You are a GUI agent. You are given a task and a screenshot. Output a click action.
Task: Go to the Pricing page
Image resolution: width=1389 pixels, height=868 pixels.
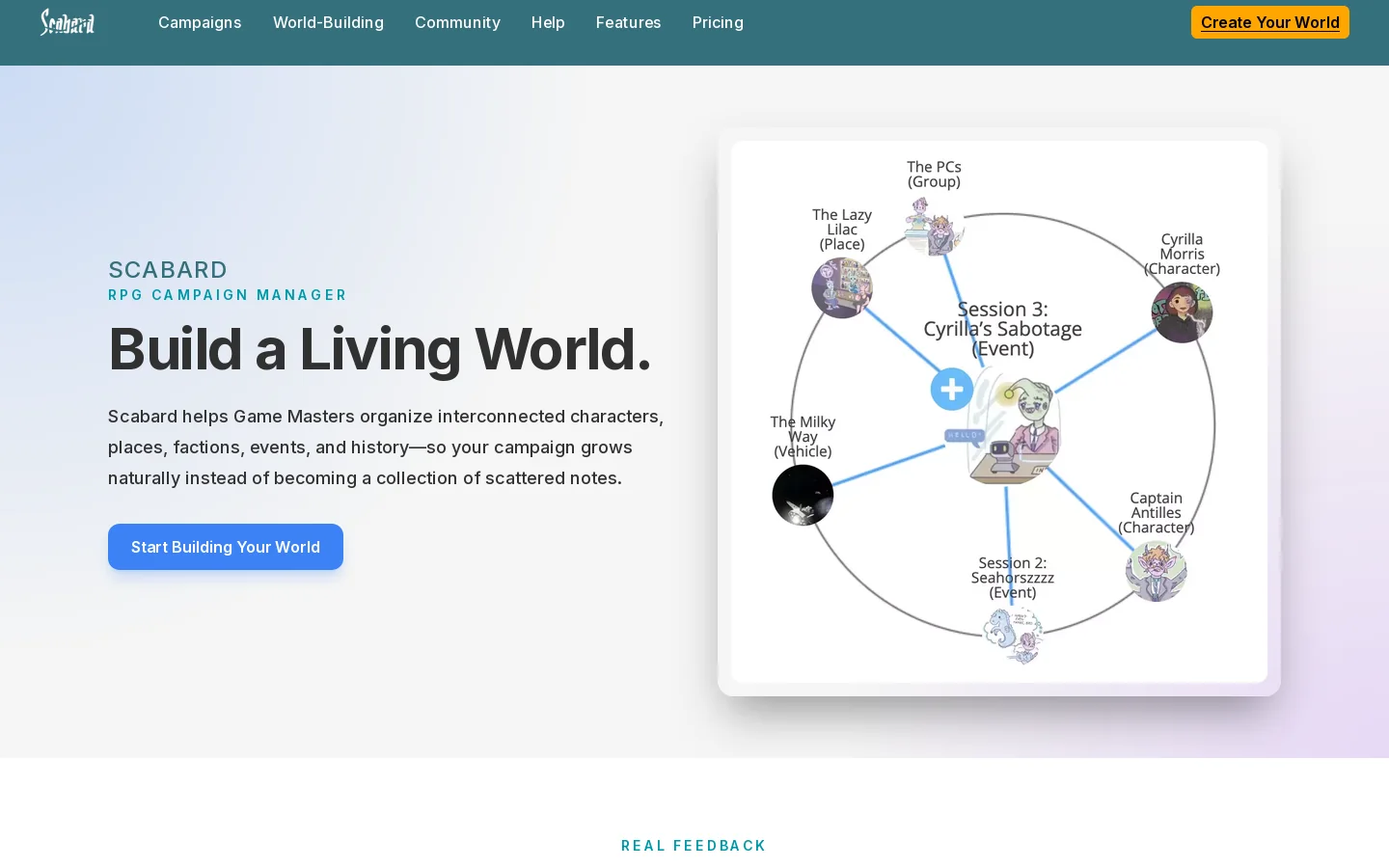tap(718, 22)
